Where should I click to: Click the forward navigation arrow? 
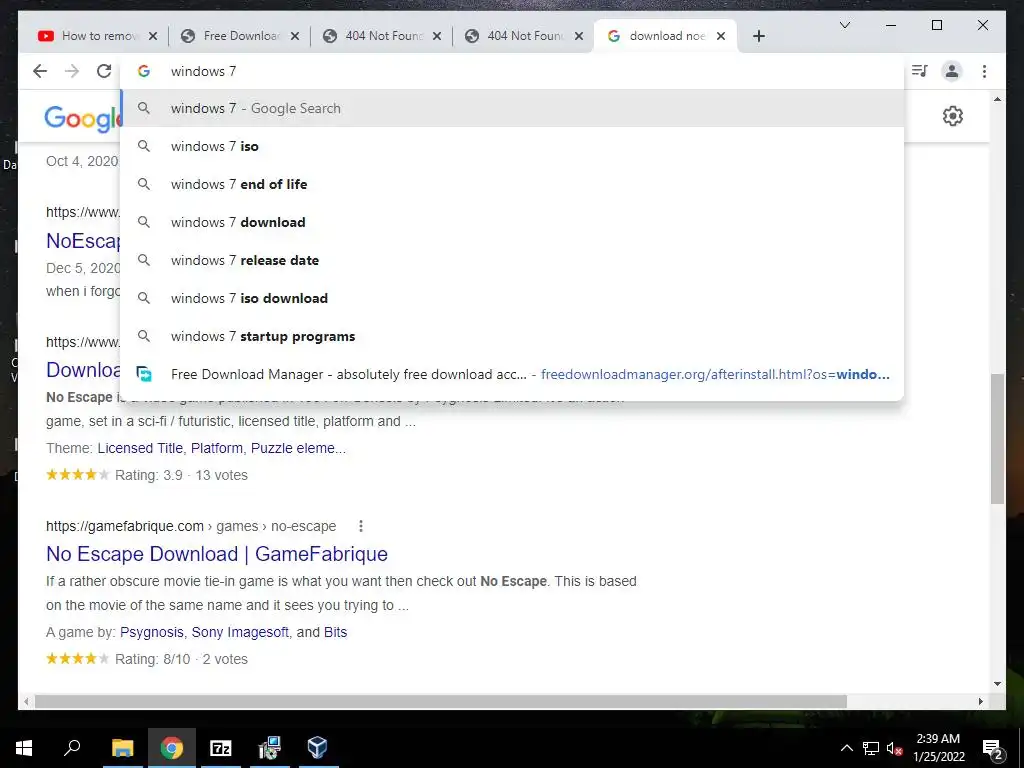(x=72, y=71)
